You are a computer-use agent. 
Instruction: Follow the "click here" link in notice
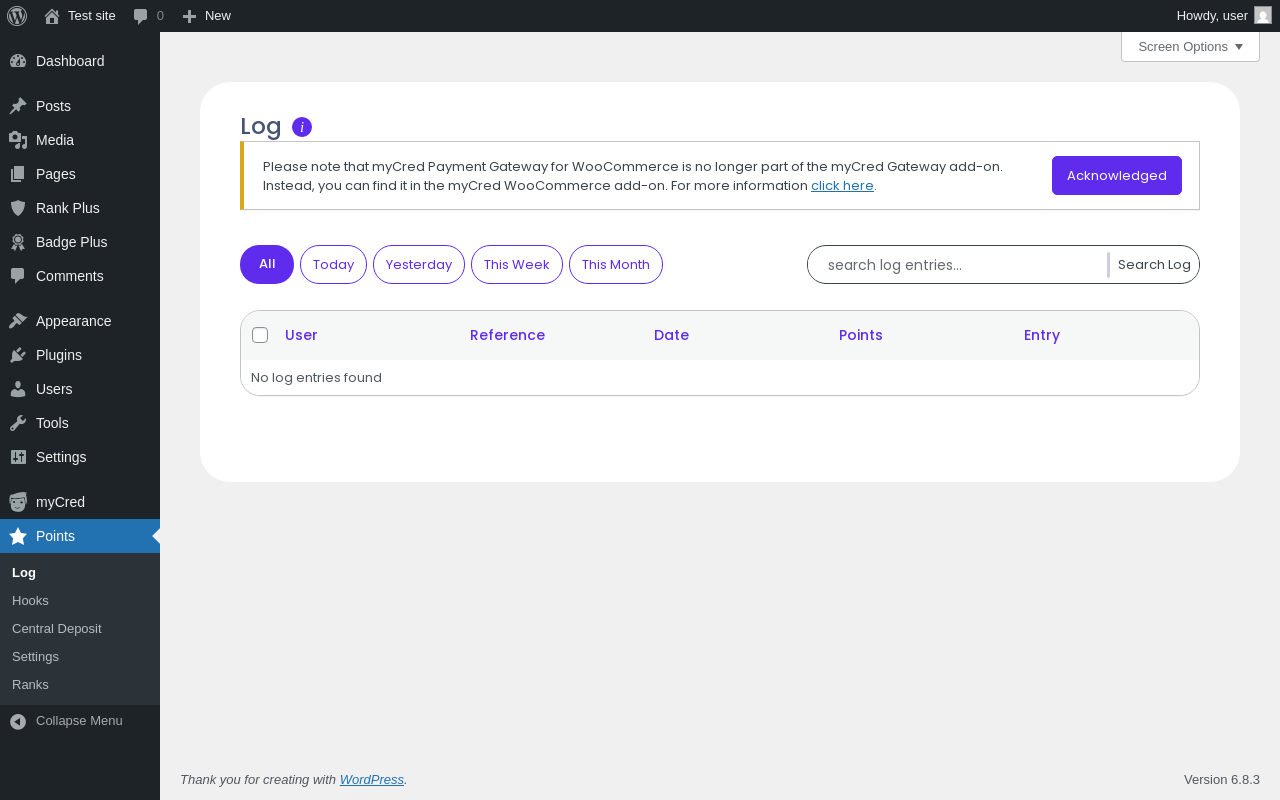[x=842, y=186]
